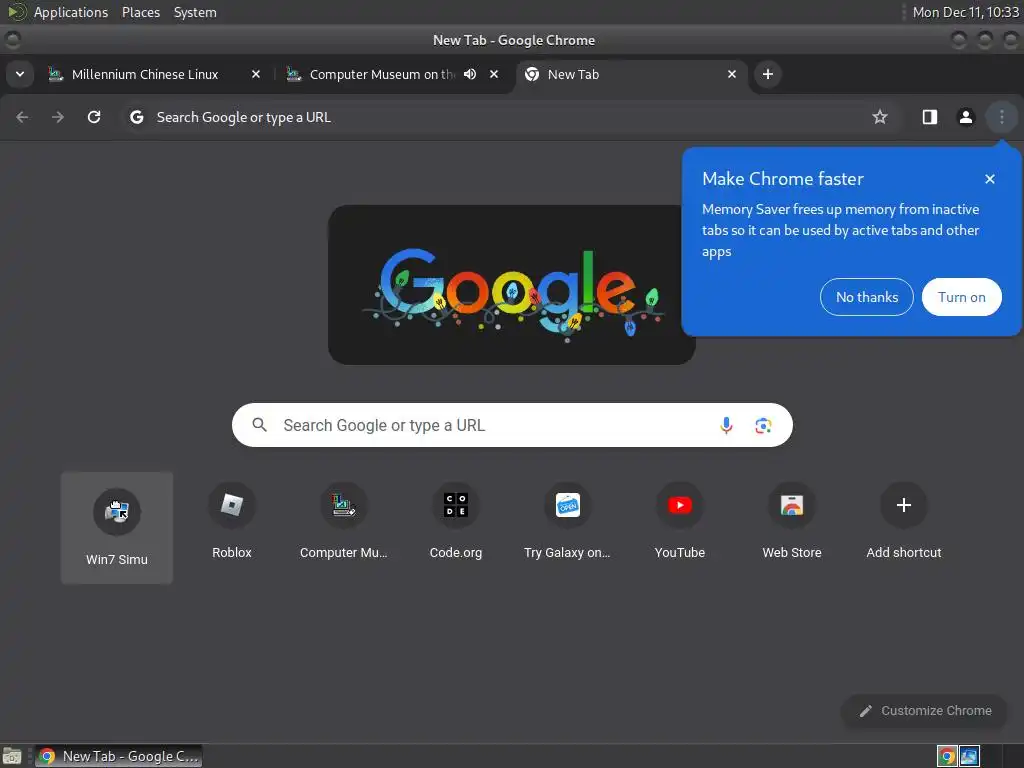Click the magnifier icon in search box
This screenshot has height=768, width=1024.
point(259,425)
